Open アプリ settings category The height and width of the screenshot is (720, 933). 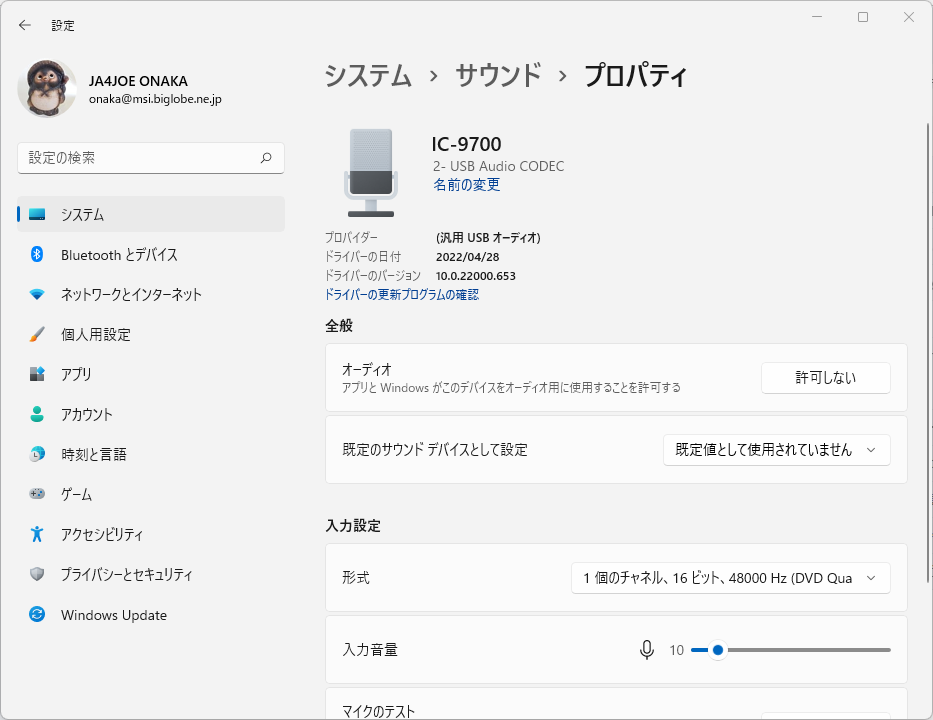[x=151, y=374]
